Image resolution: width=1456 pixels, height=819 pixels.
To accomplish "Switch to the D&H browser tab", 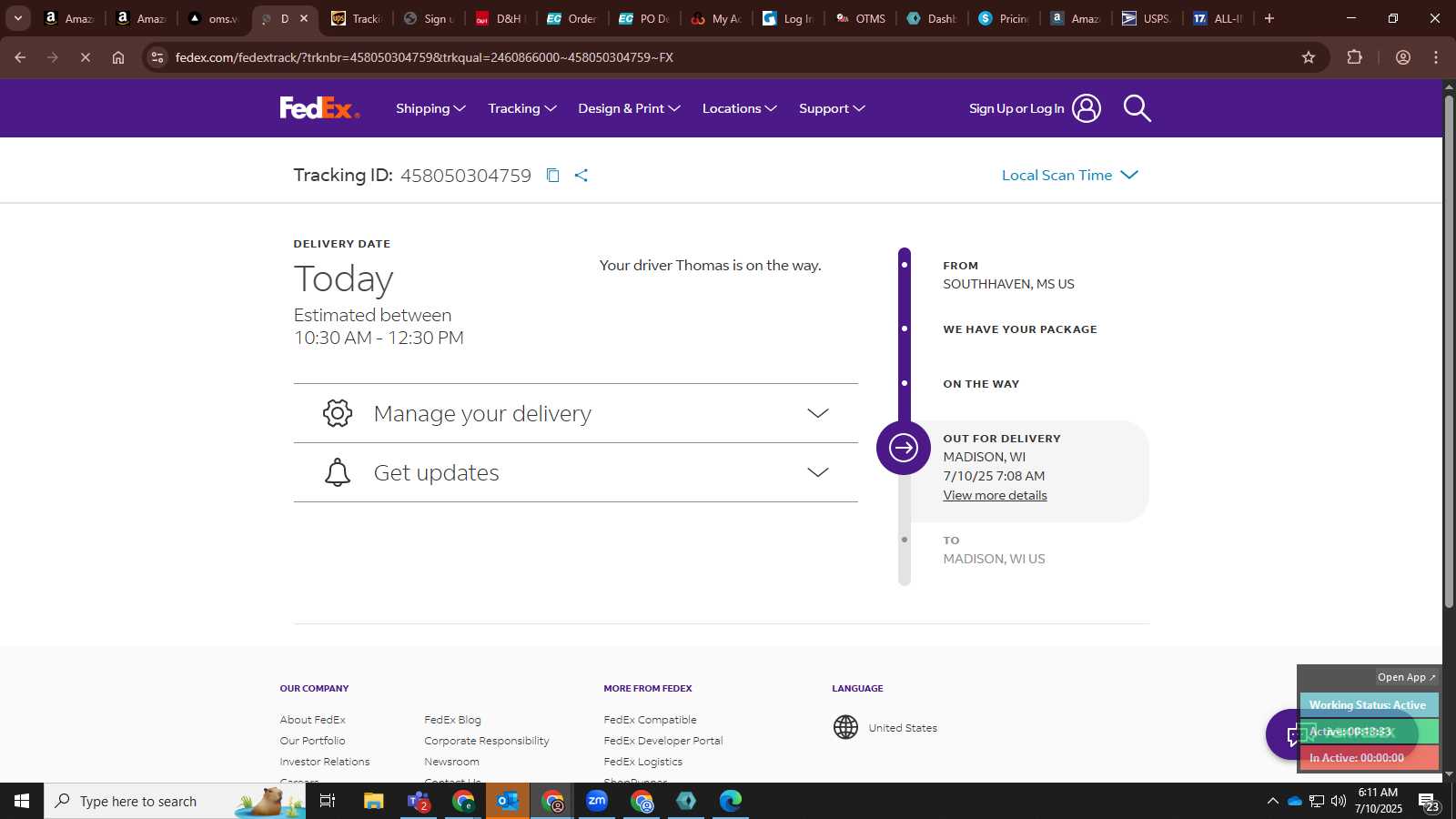I will click(x=501, y=18).
